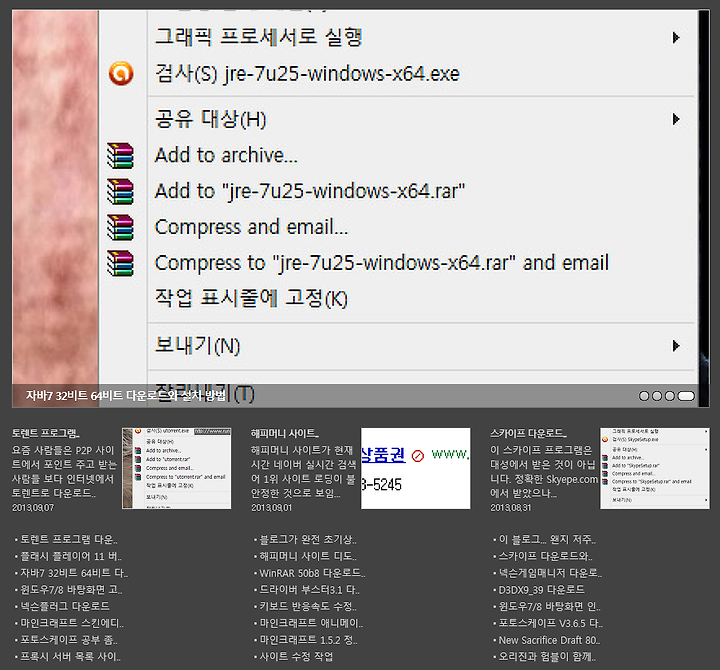Select Add to "jre-7u25-windows-x64.rar" entry
The image size is (720, 670).
(x=310, y=191)
